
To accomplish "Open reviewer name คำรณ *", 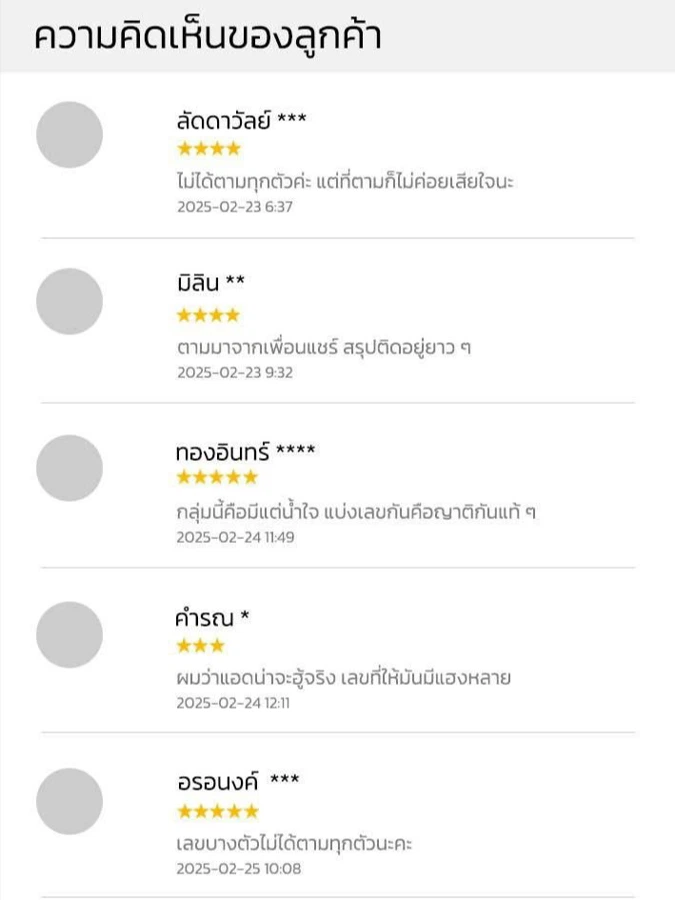I will 212,618.
